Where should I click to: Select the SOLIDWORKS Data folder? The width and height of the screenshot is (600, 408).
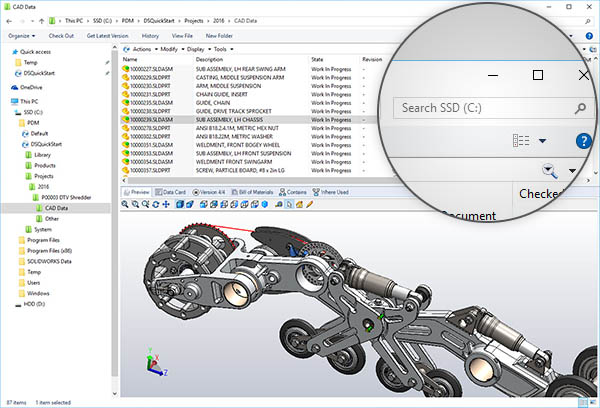pyautogui.click(x=45, y=261)
